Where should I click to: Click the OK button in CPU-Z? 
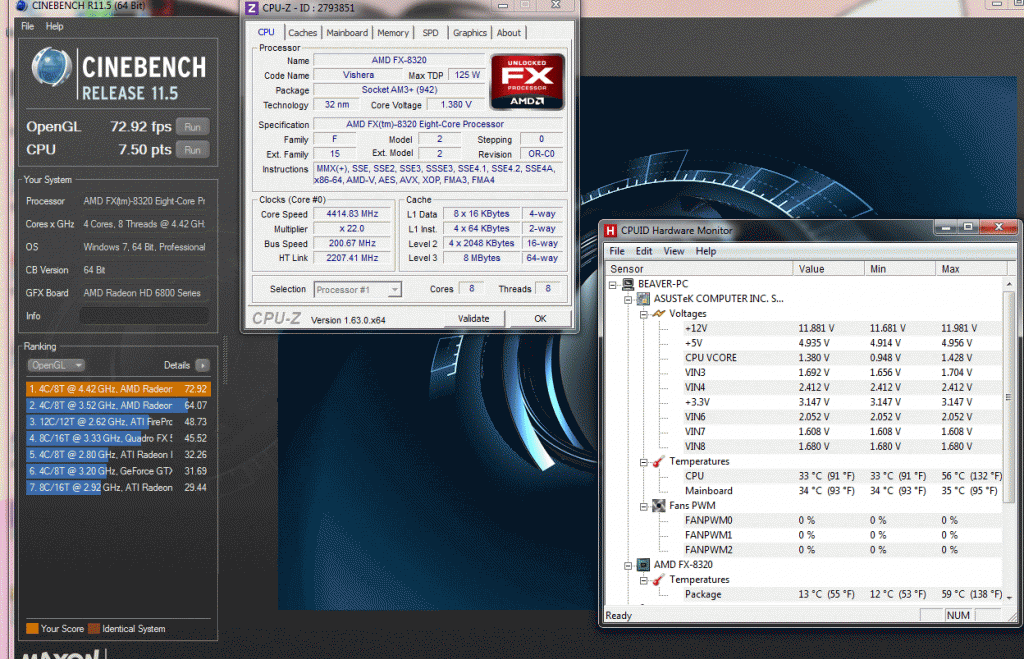click(x=540, y=319)
